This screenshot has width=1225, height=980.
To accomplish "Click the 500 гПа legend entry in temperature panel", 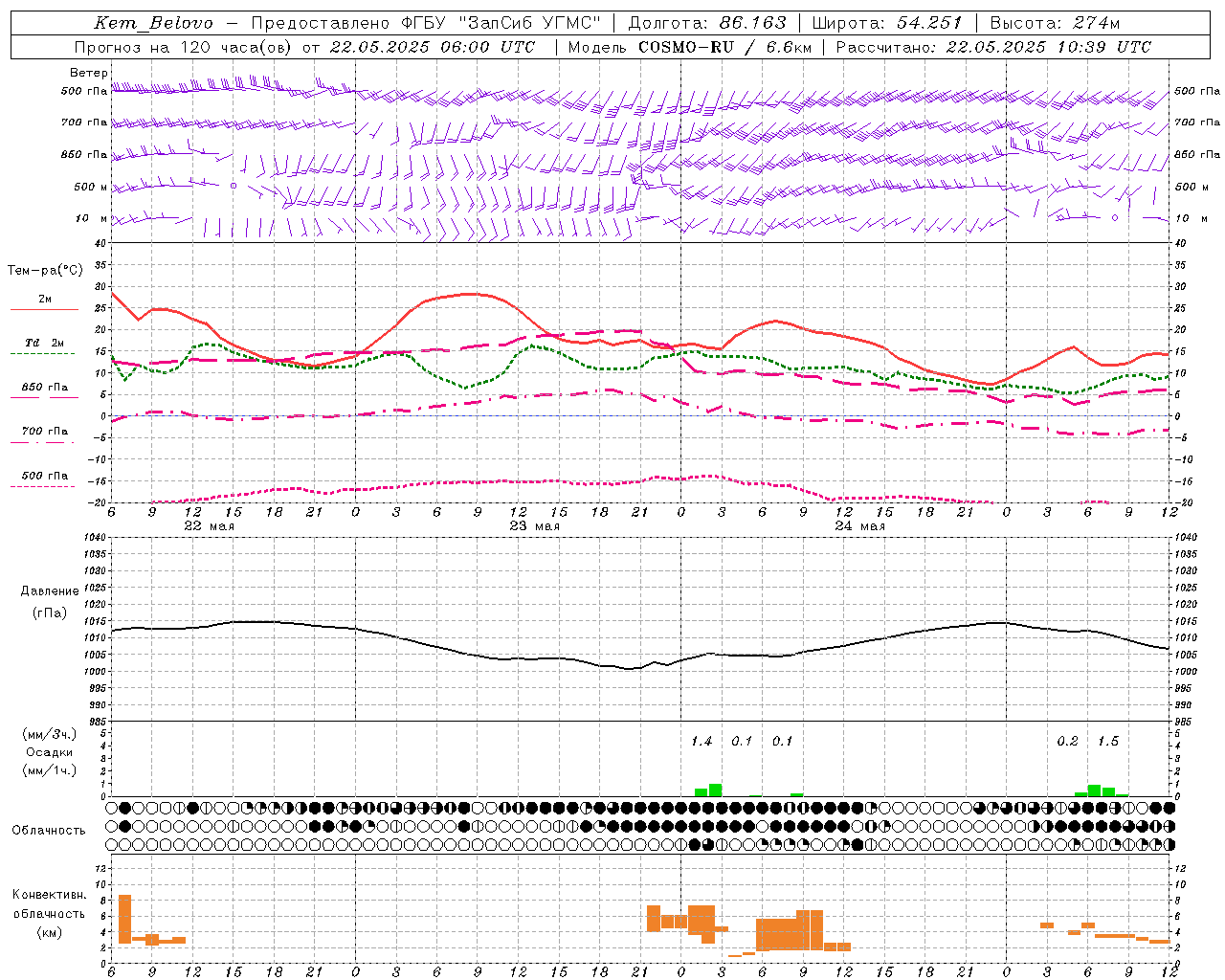I will pos(45,475).
